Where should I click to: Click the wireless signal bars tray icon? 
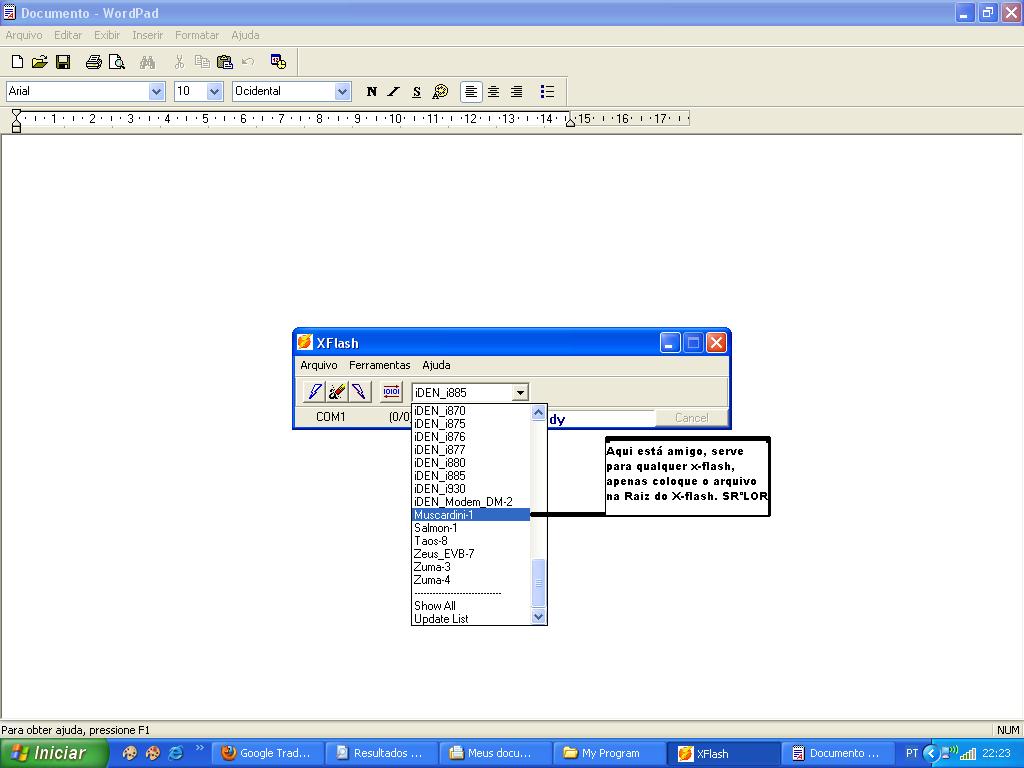coord(968,754)
